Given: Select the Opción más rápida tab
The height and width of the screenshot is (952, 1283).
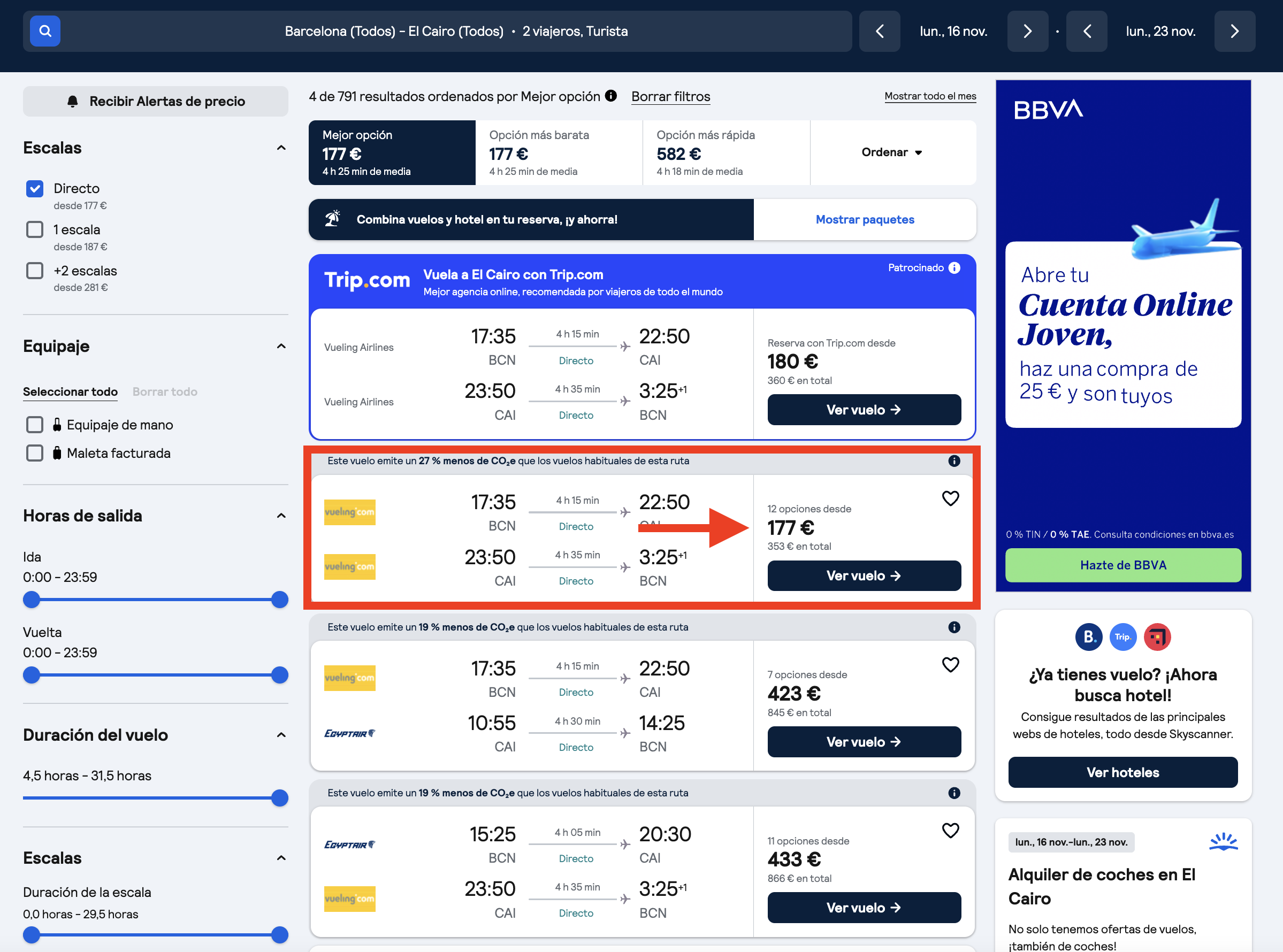Looking at the screenshot, I should [726, 153].
